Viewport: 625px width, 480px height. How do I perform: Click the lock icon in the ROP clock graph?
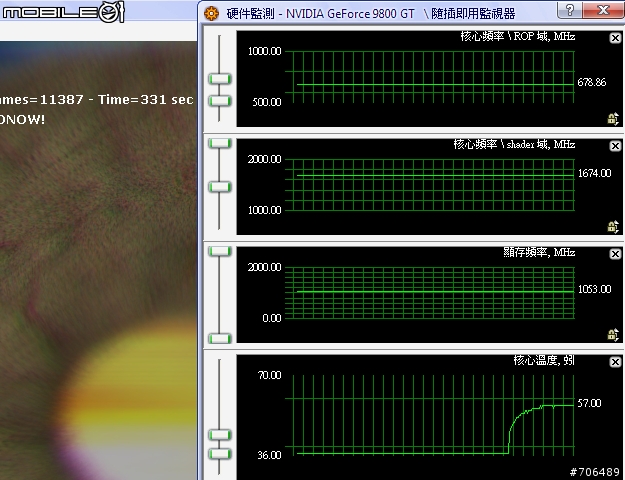(613, 119)
